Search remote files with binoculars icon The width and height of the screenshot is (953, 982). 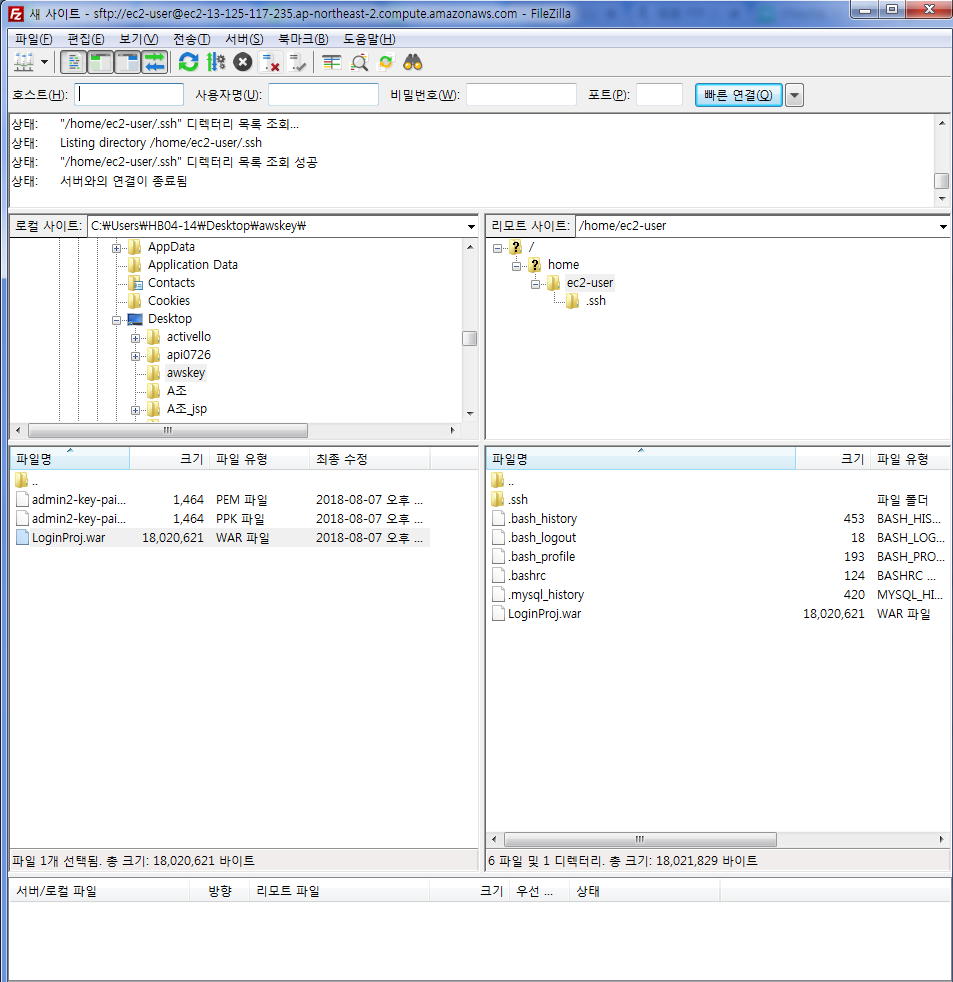(x=413, y=63)
